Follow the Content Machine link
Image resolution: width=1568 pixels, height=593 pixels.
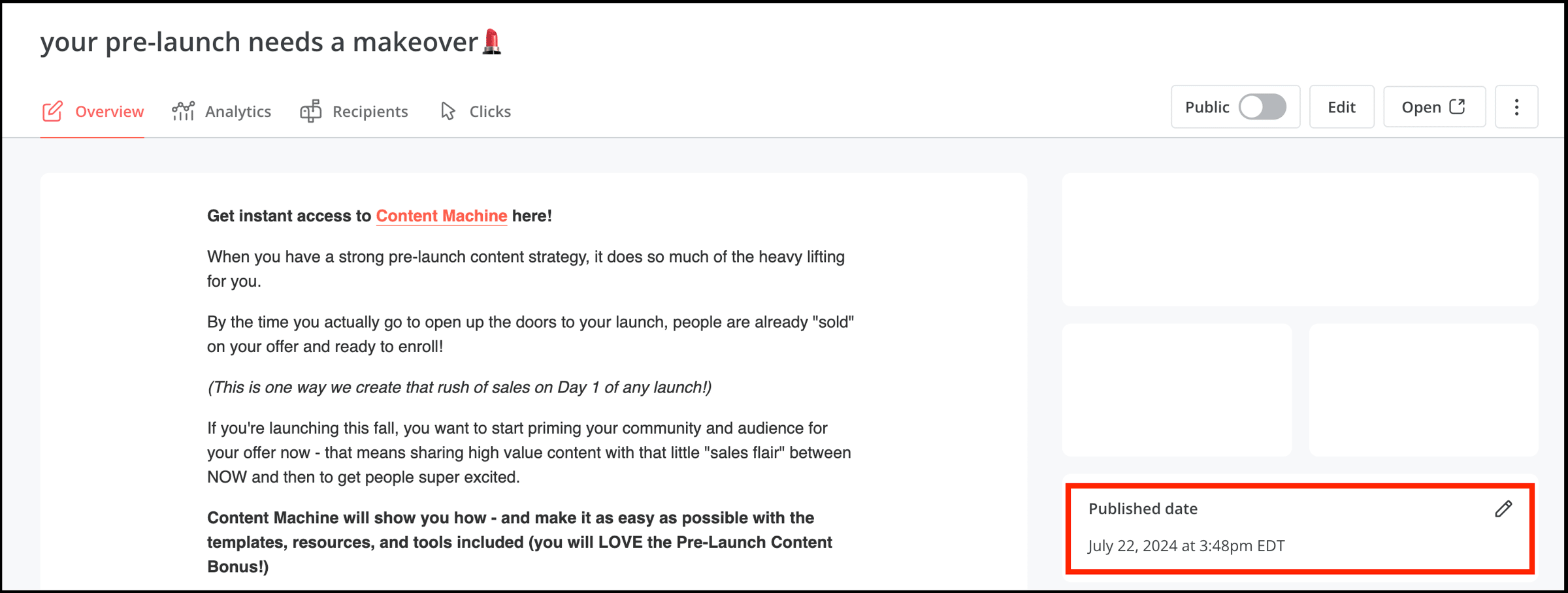442,216
